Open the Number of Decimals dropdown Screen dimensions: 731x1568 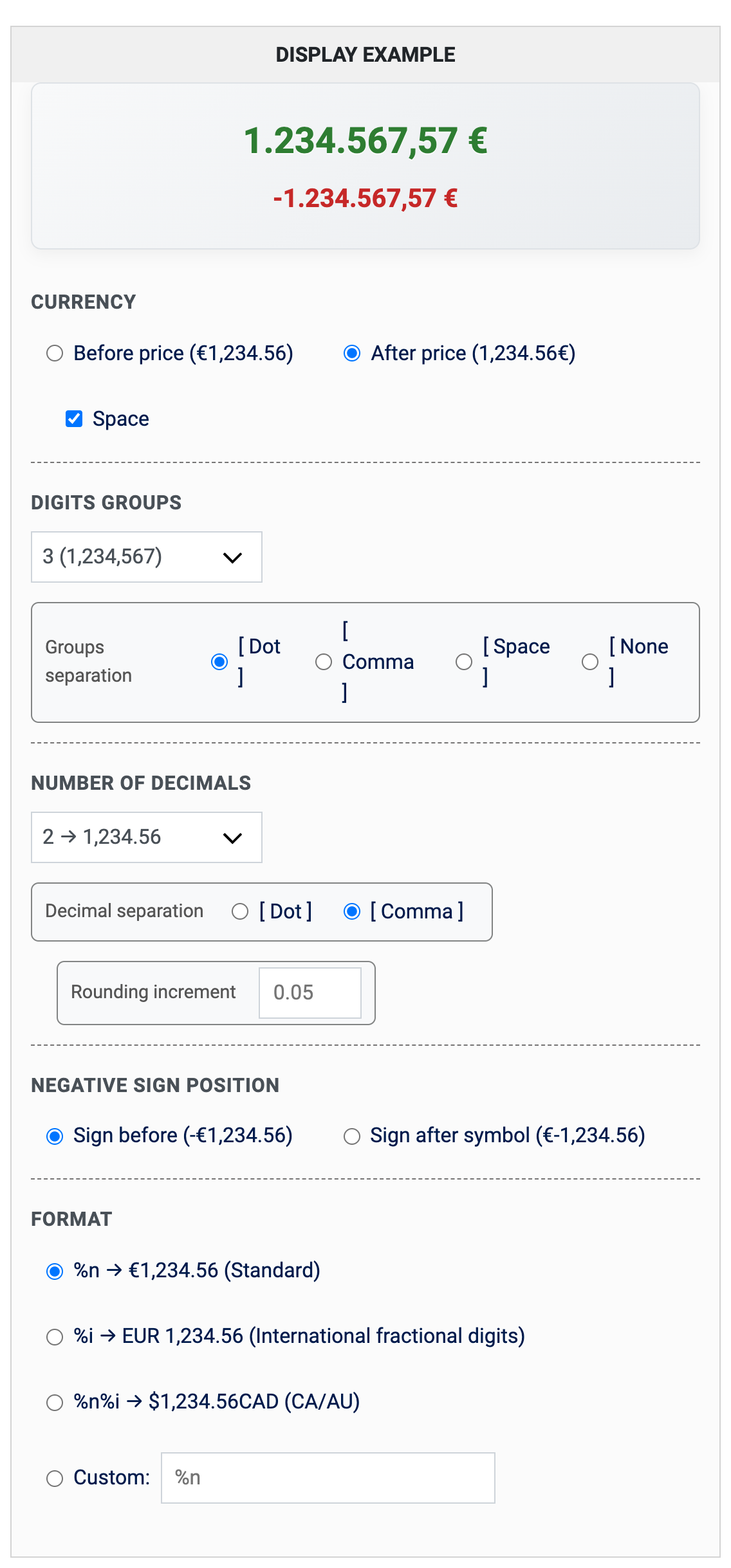[x=147, y=837]
